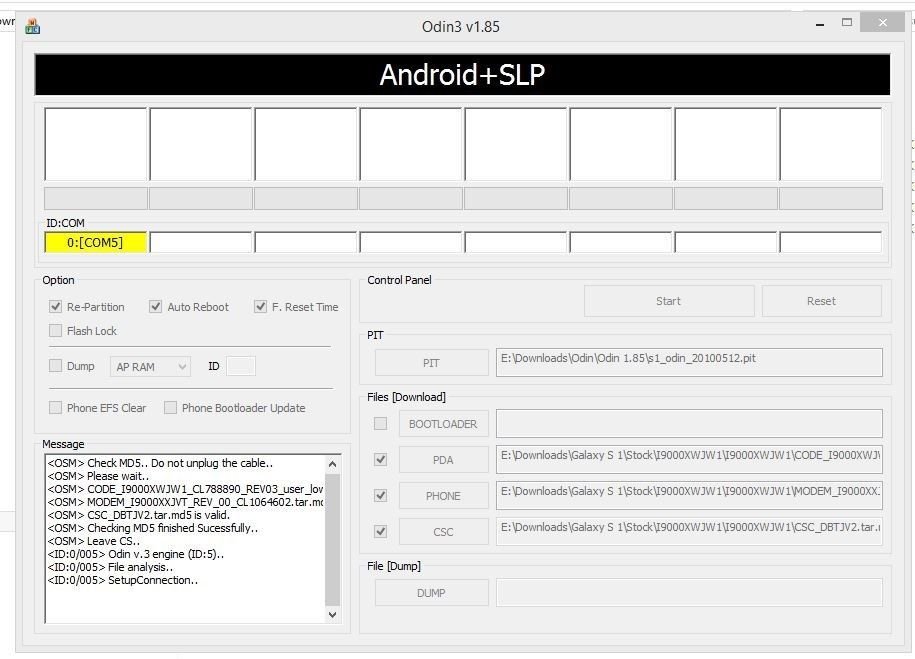The width and height of the screenshot is (915, 659).
Task: Click the "File [Dump]" group label
Action: (394, 566)
